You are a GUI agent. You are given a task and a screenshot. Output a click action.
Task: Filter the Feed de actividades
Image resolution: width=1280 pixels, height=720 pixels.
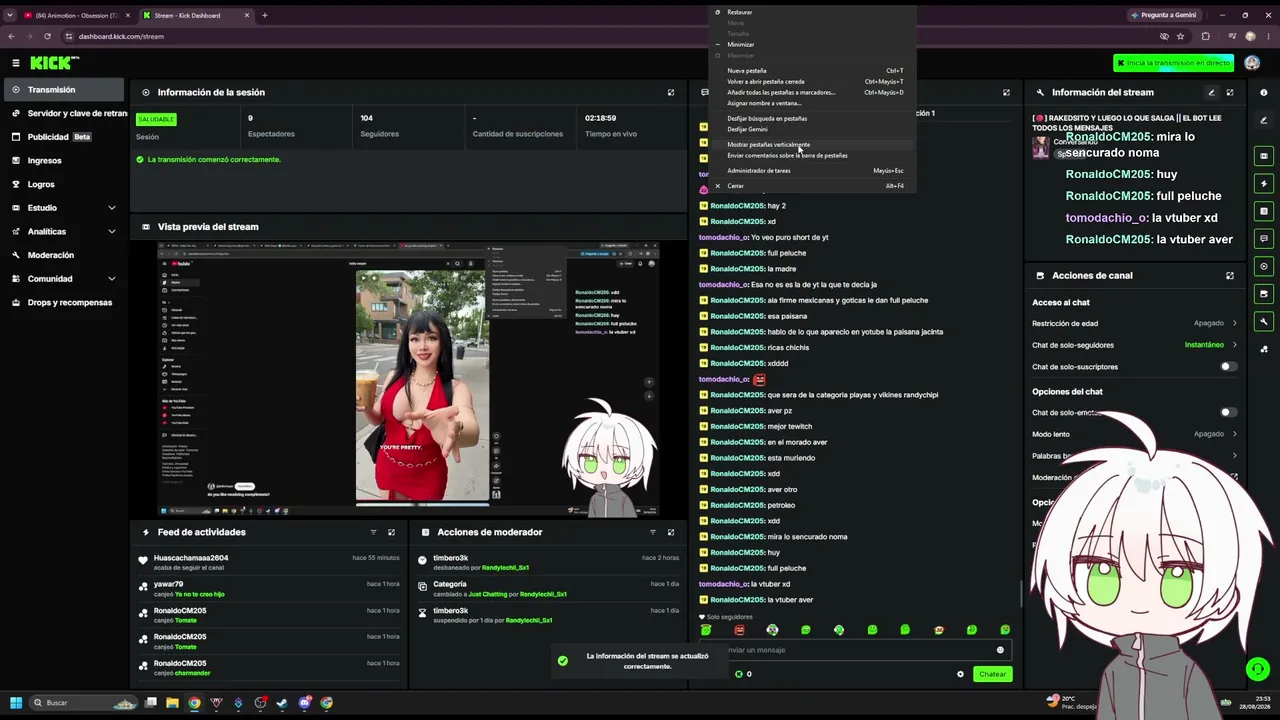coord(373,532)
